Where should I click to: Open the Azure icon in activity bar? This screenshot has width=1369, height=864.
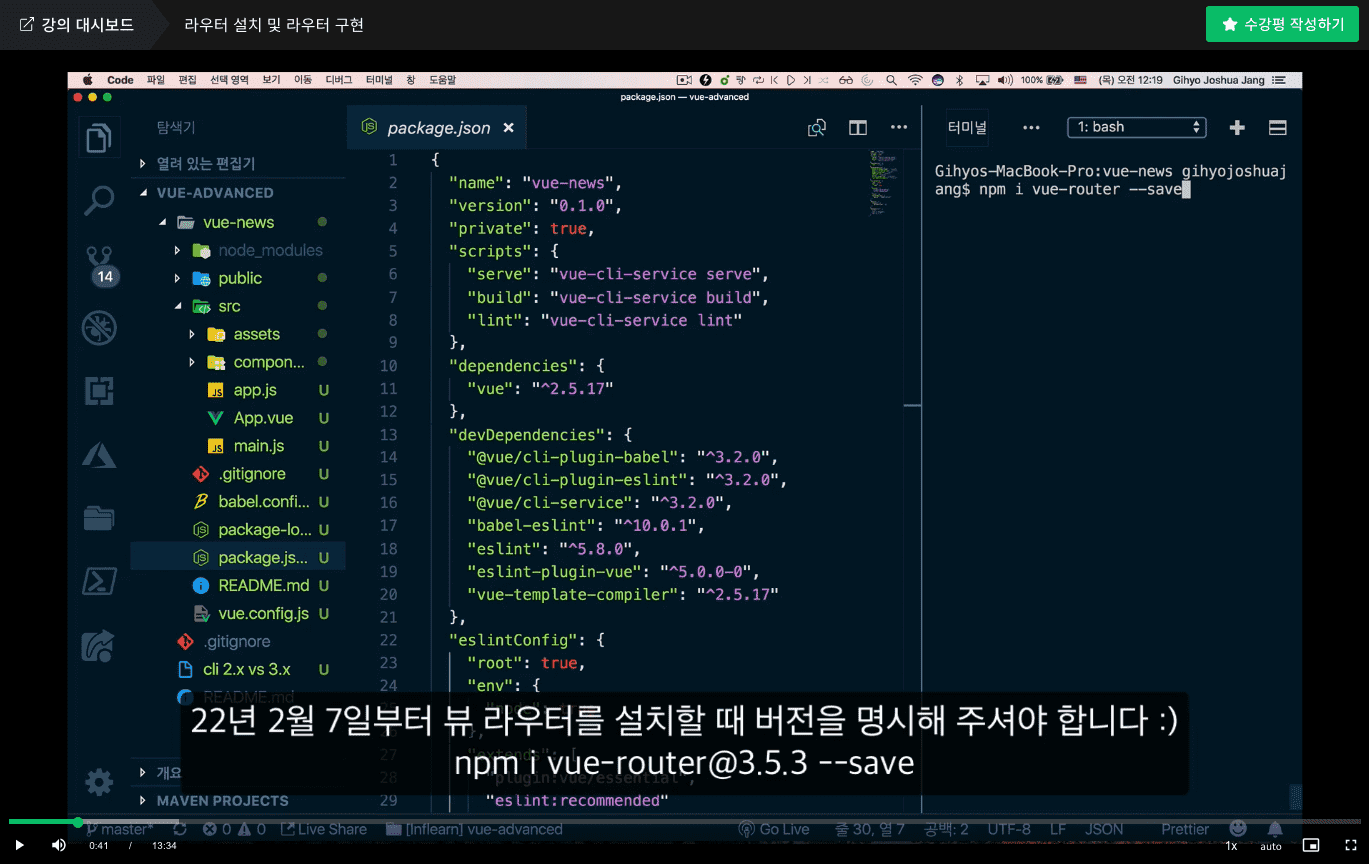click(98, 454)
